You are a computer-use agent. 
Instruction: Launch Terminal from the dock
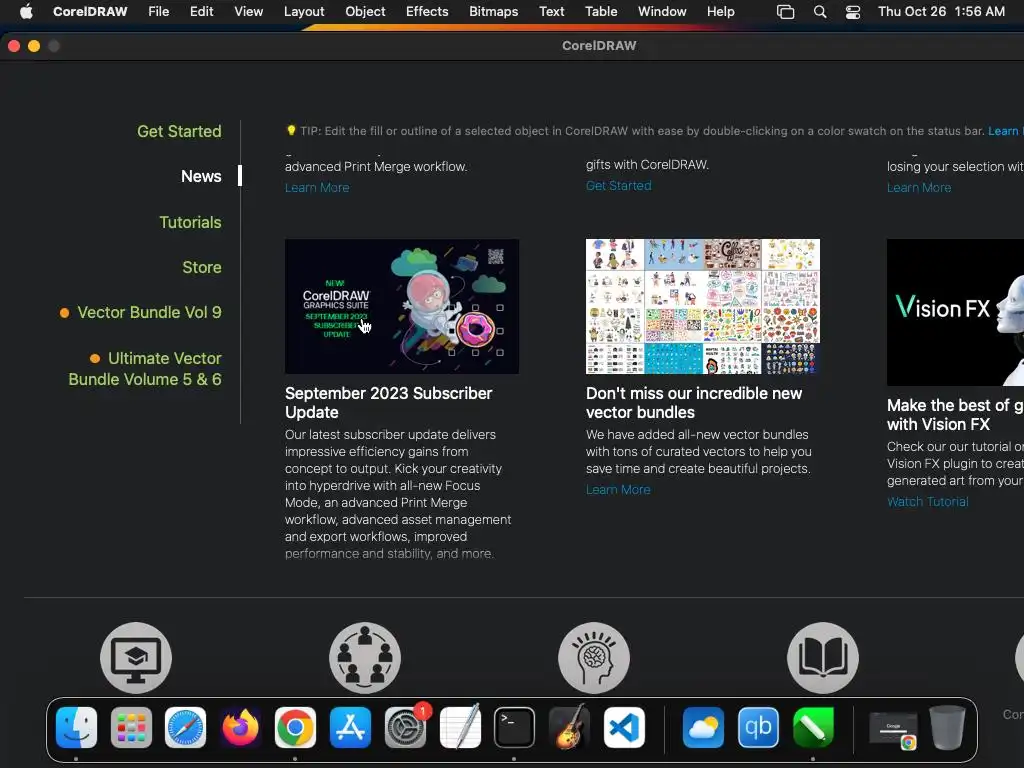pos(514,728)
